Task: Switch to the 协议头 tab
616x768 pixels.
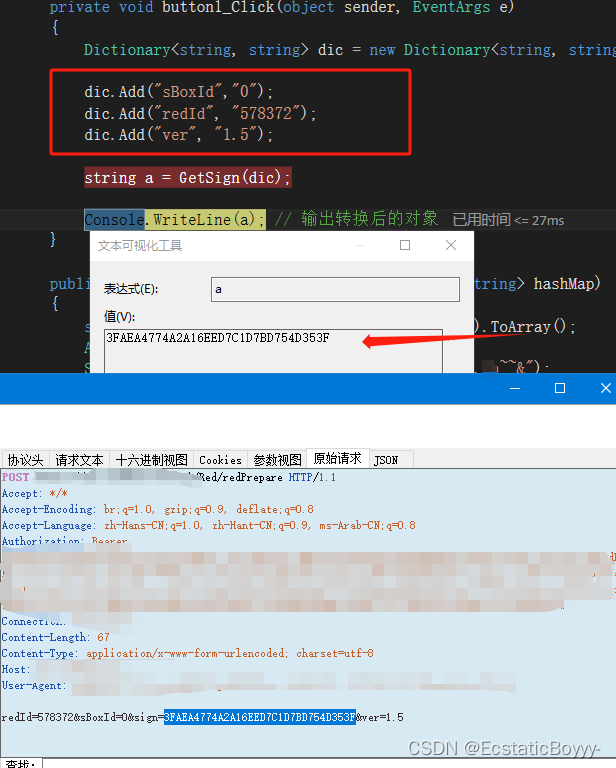Action: click(x=25, y=460)
